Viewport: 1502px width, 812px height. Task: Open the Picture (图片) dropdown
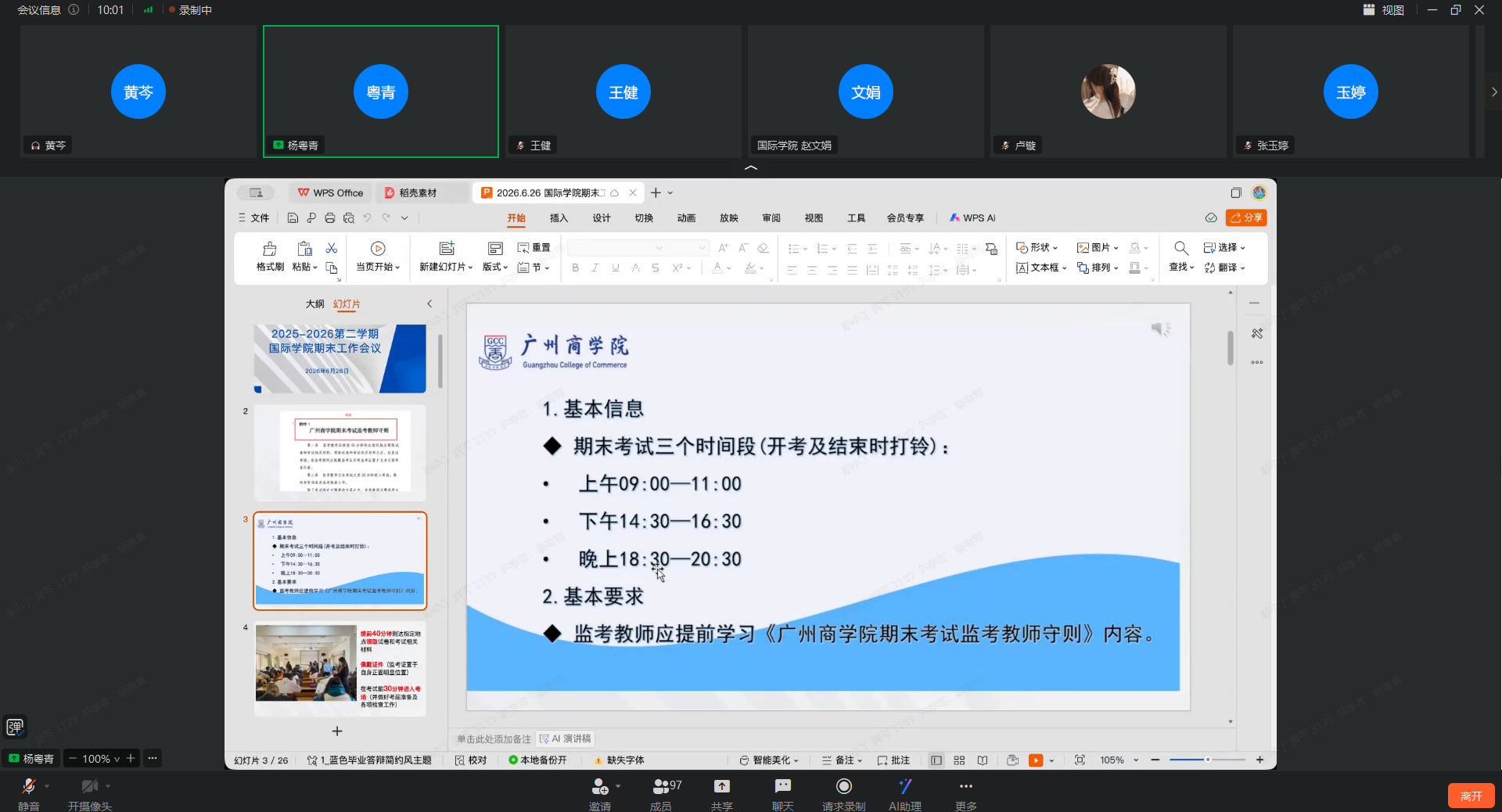tap(1098, 248)
